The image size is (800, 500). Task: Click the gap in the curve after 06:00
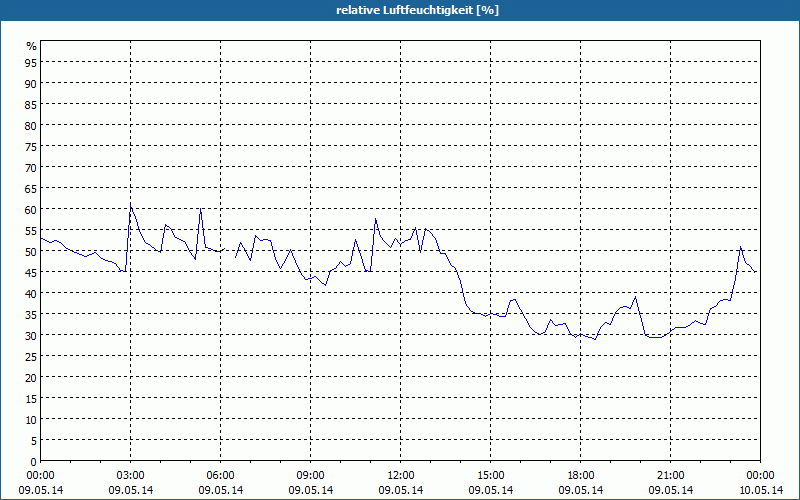click(x=230, y=253)
